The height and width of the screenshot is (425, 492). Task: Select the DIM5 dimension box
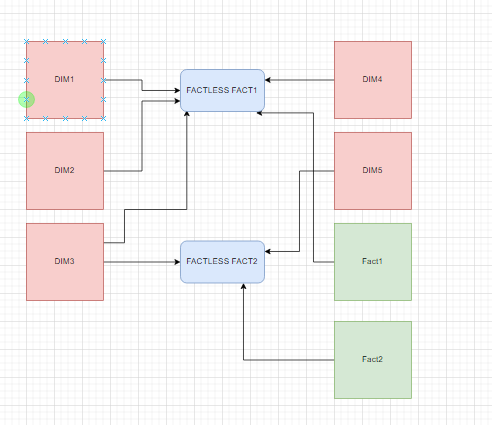click(373, 171)
